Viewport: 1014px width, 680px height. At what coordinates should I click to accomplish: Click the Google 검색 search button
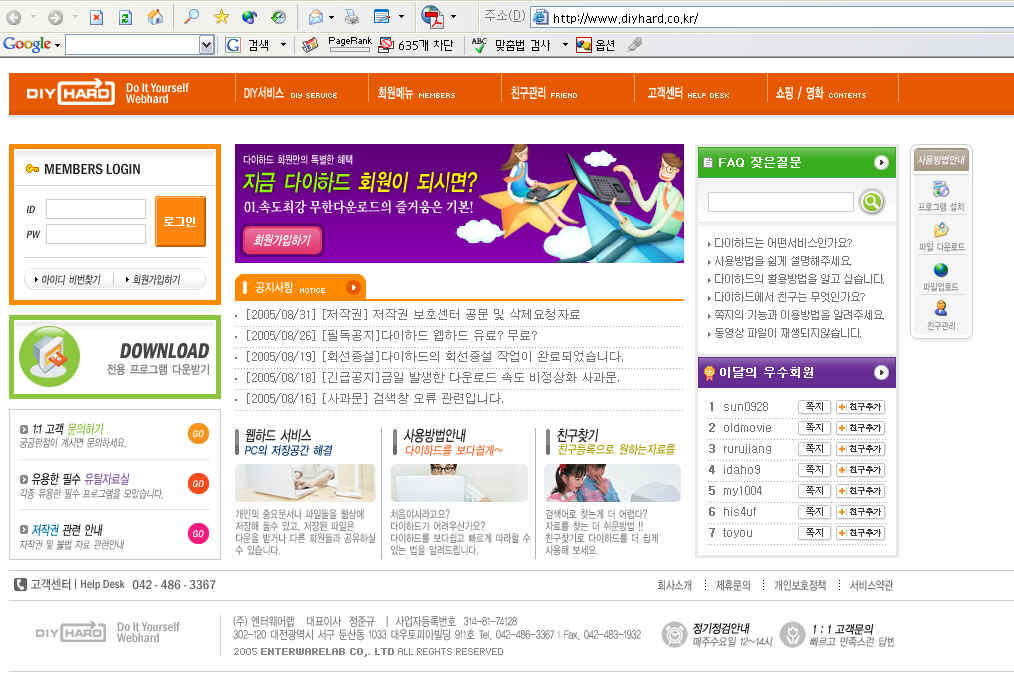(248, 45)
